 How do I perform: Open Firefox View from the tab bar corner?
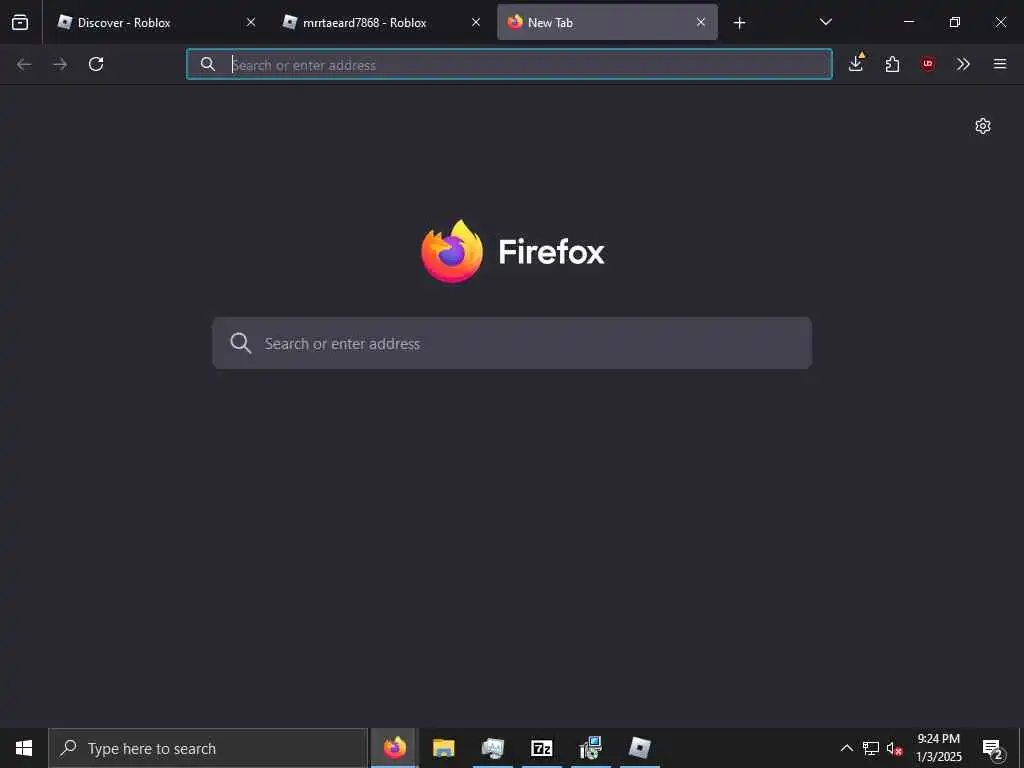pyautogui.click(x=20, y=22)
